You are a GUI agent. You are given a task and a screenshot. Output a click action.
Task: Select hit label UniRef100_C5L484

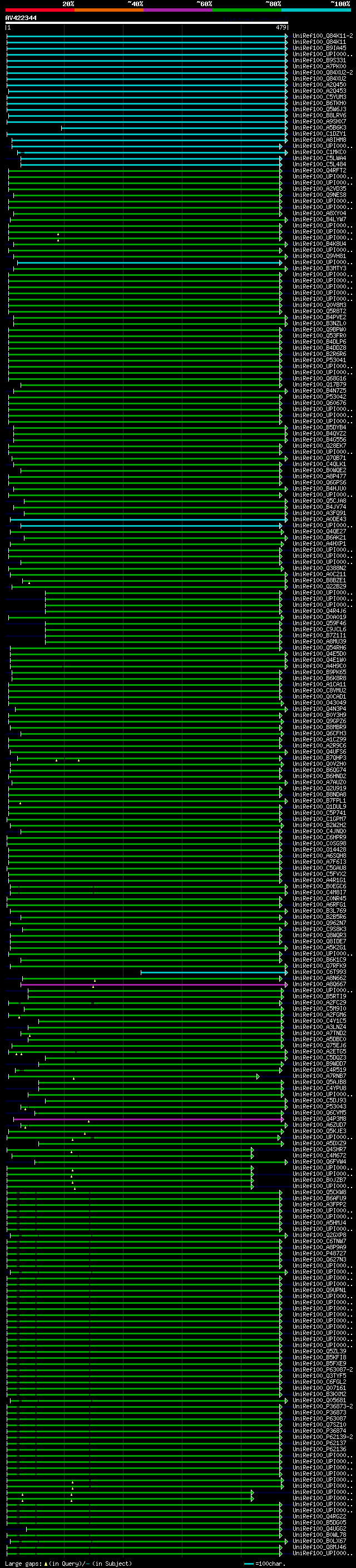319,164
